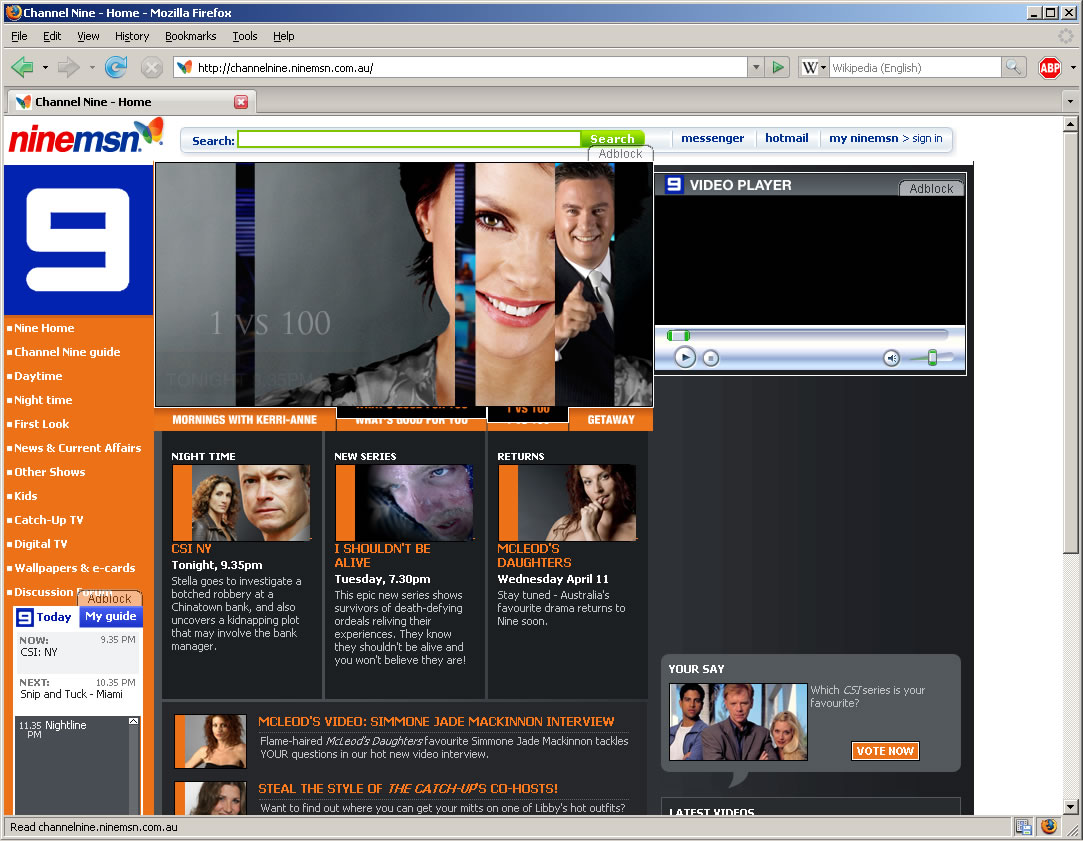Switch to the My guide tab
1083x841 pixels.
(x=110, y=617)
